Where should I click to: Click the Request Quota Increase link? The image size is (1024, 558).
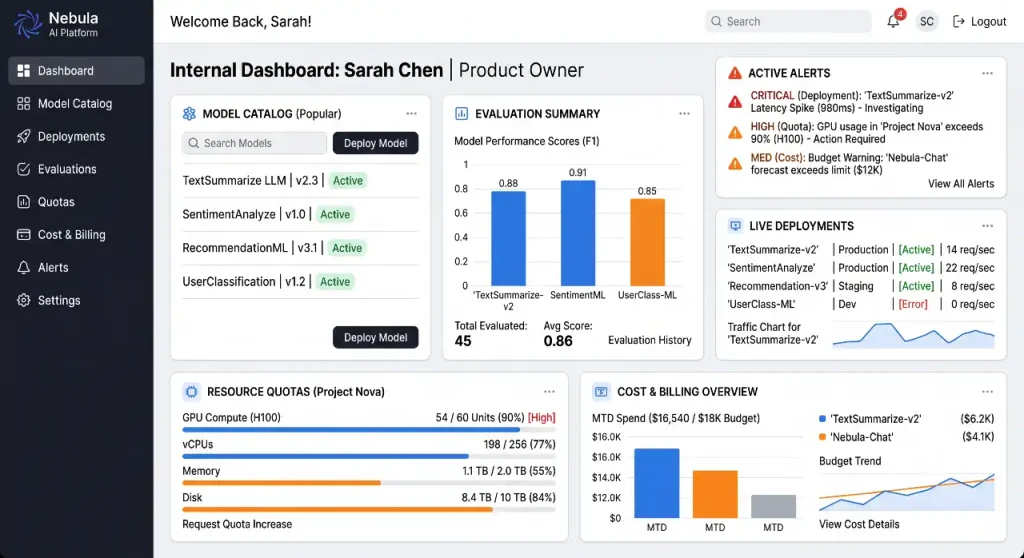pyautogui.click(x=237, y=524)
